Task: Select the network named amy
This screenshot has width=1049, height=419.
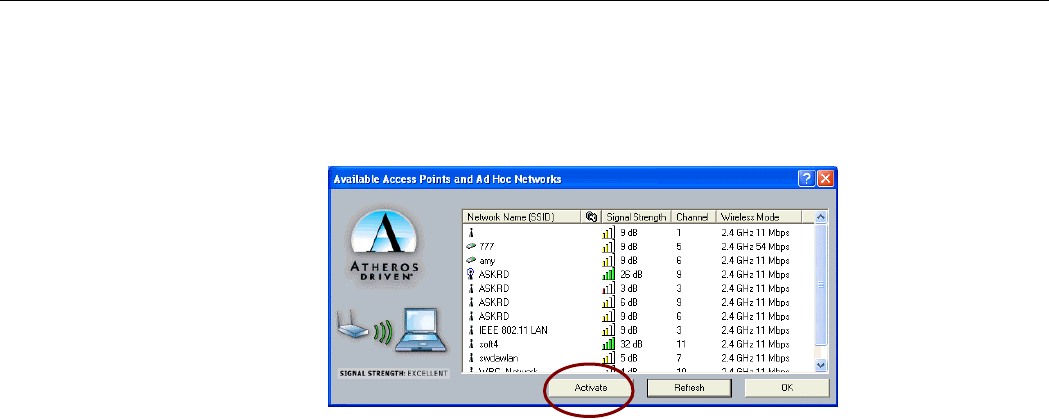Action: pyautogui.click(x=487, y=261)
